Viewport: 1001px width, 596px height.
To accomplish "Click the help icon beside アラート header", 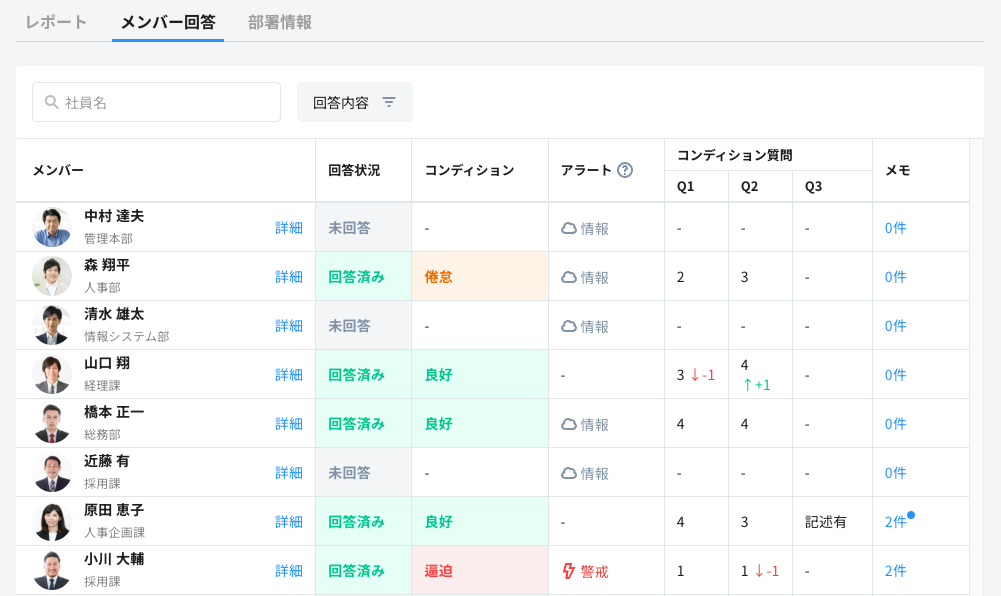I will point(626,170).
